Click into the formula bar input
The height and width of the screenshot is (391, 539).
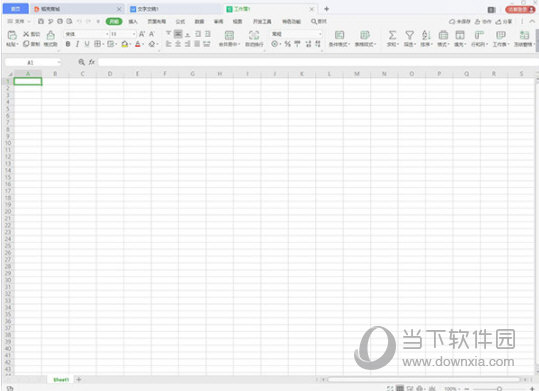[318, 62]
